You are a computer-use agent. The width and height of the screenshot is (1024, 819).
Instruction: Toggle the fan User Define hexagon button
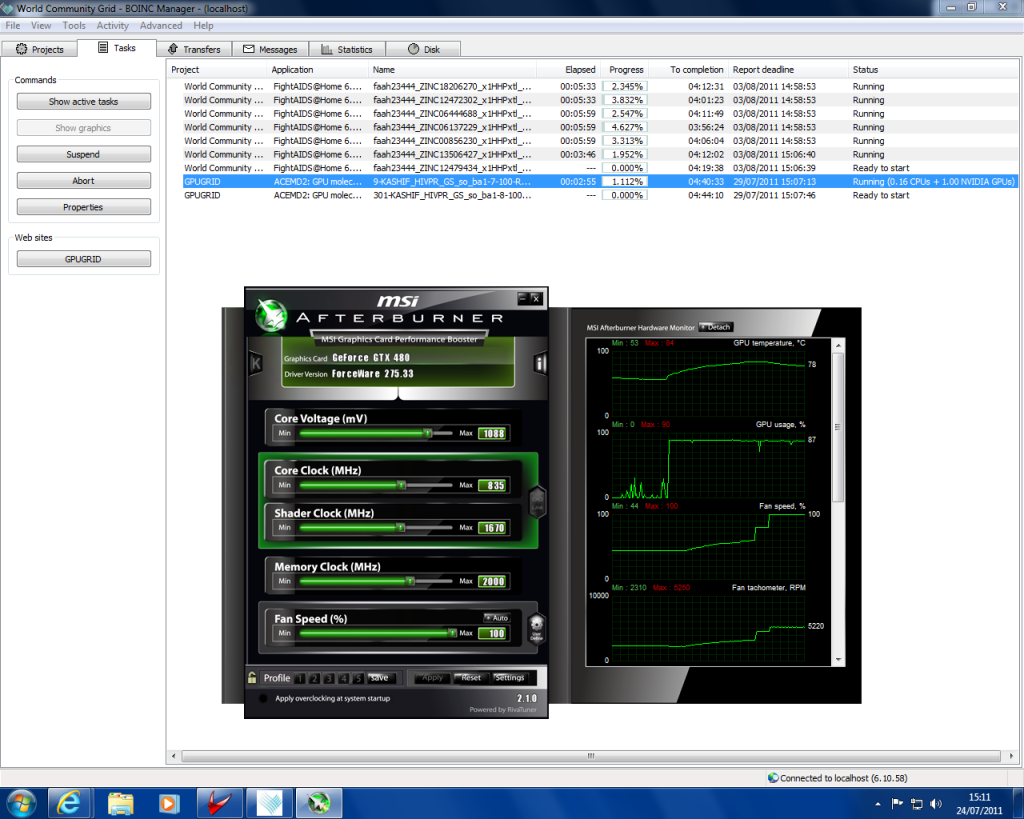pyautogui.click(x=536, y=628)
